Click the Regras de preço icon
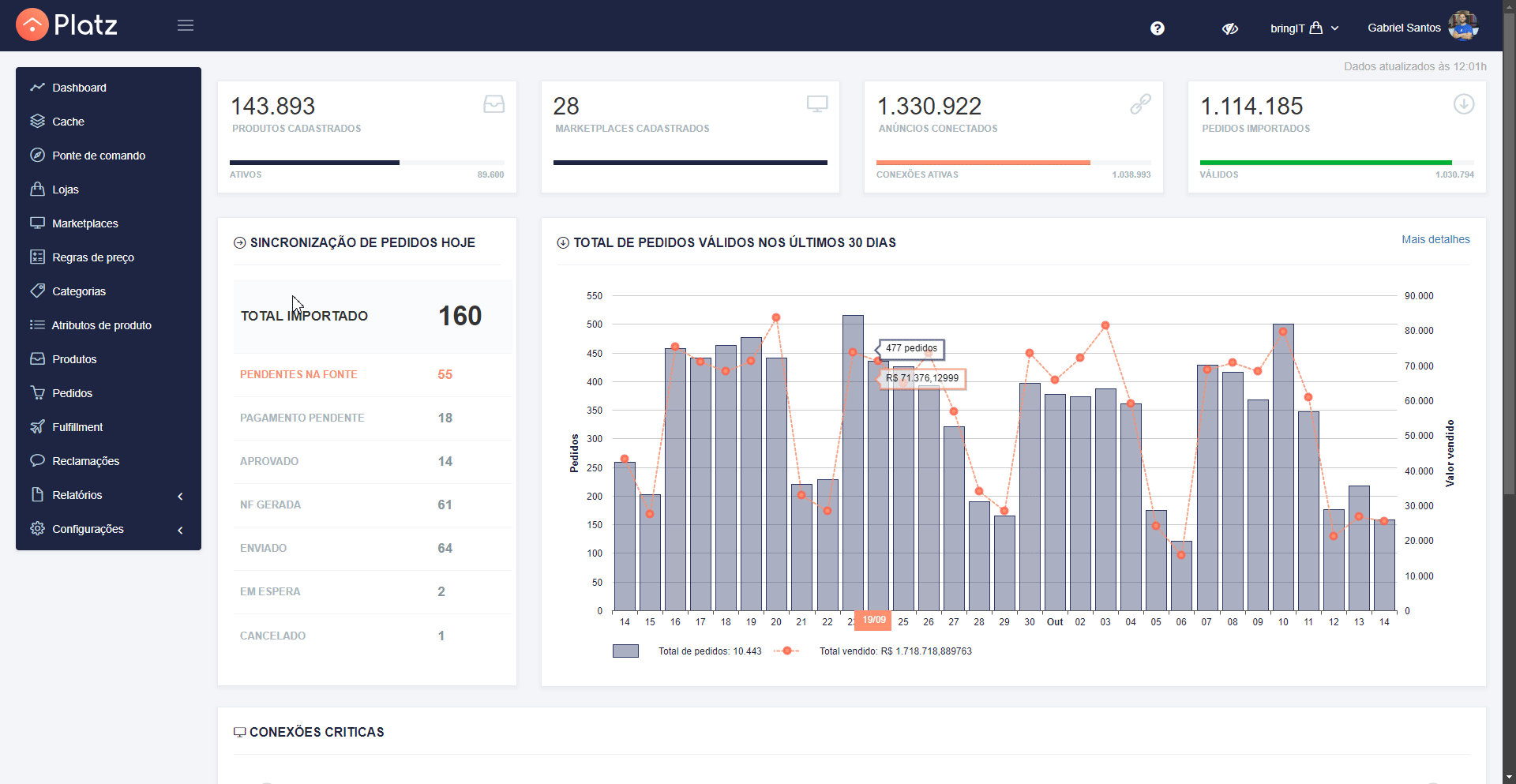The image size is (1516, 784). click(37, 257)
